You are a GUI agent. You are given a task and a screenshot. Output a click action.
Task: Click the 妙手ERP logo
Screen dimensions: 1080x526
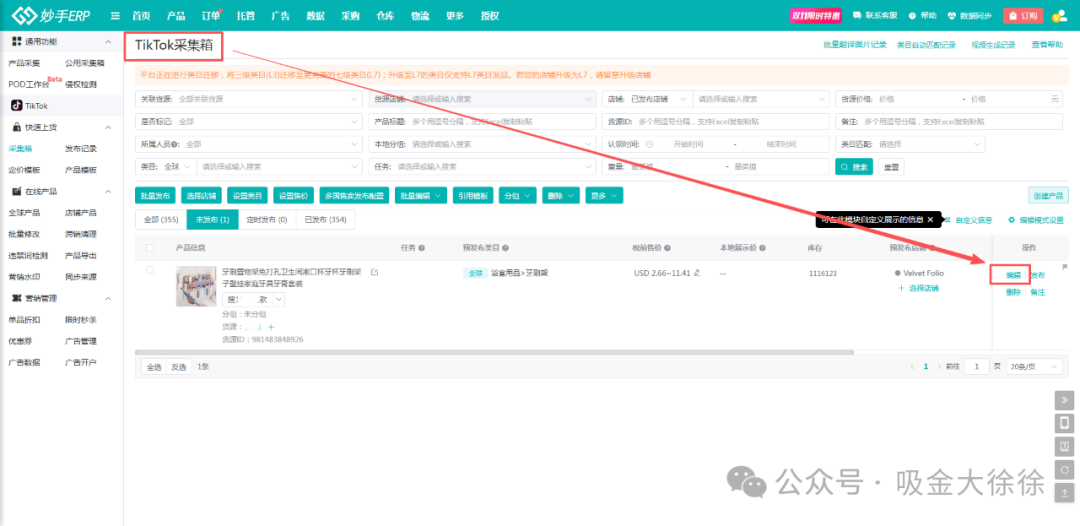click(53, 15)
